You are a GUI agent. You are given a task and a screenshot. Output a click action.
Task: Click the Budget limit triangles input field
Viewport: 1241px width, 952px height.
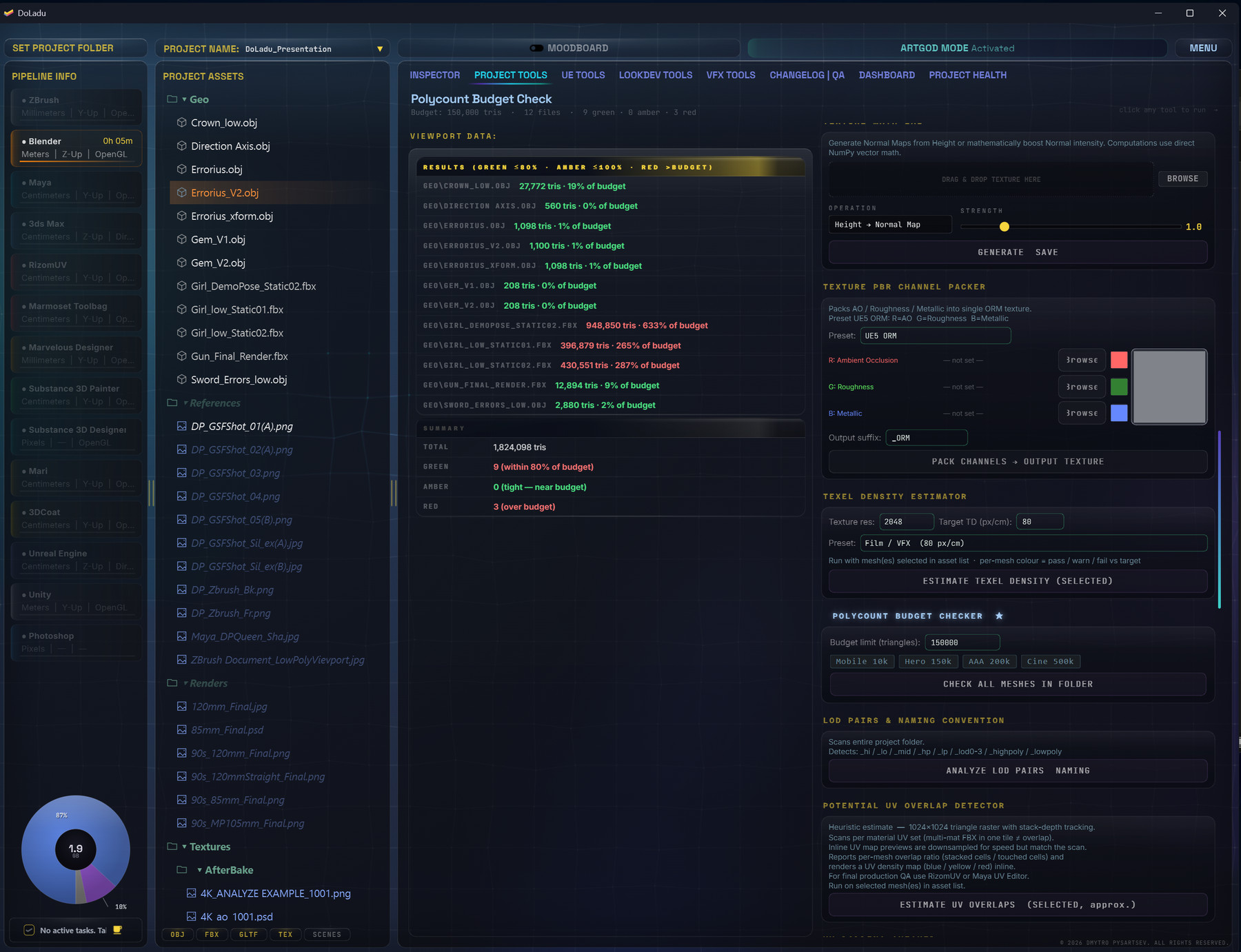962,642
